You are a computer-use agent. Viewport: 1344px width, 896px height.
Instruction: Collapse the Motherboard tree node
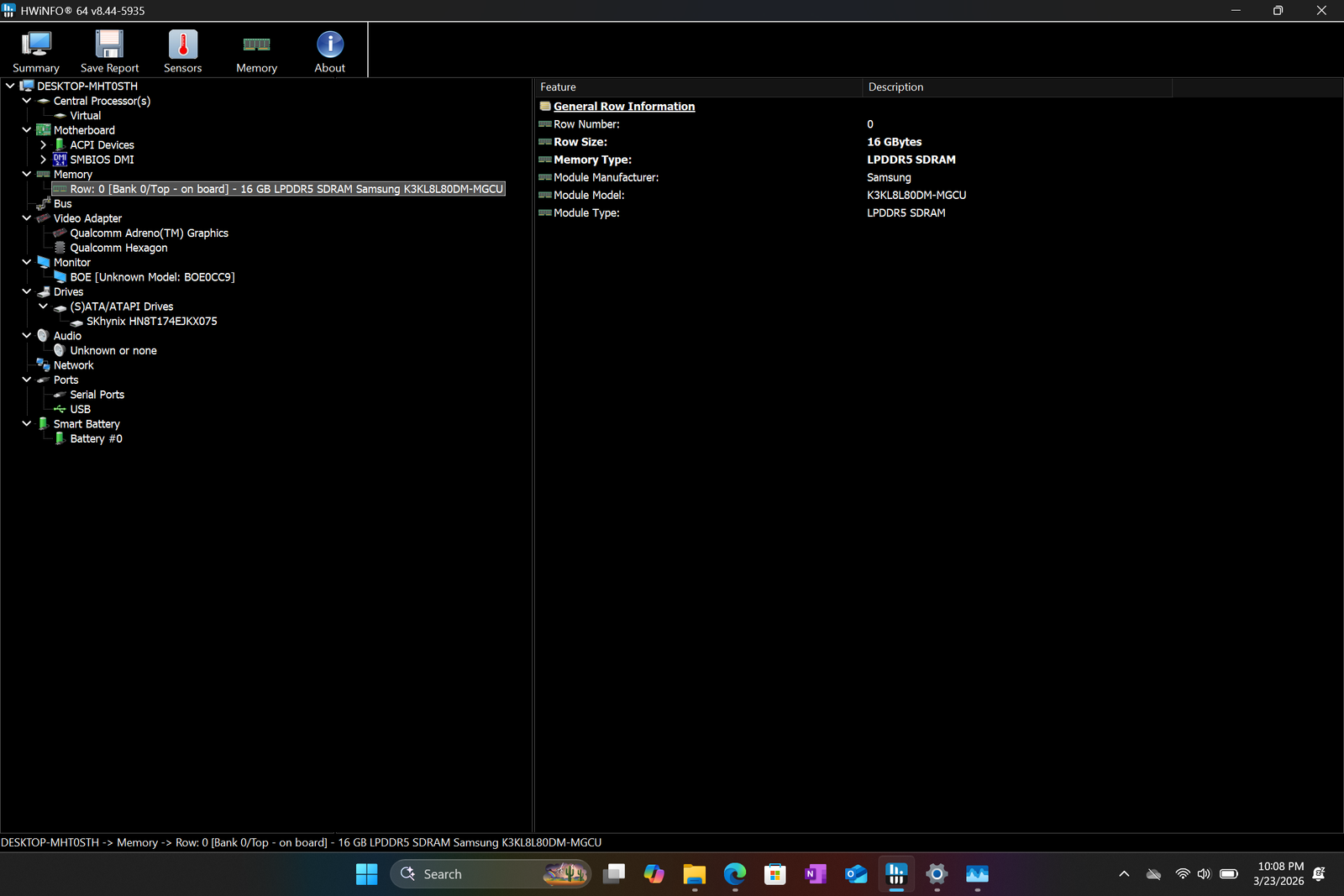[x=27, y=130]
